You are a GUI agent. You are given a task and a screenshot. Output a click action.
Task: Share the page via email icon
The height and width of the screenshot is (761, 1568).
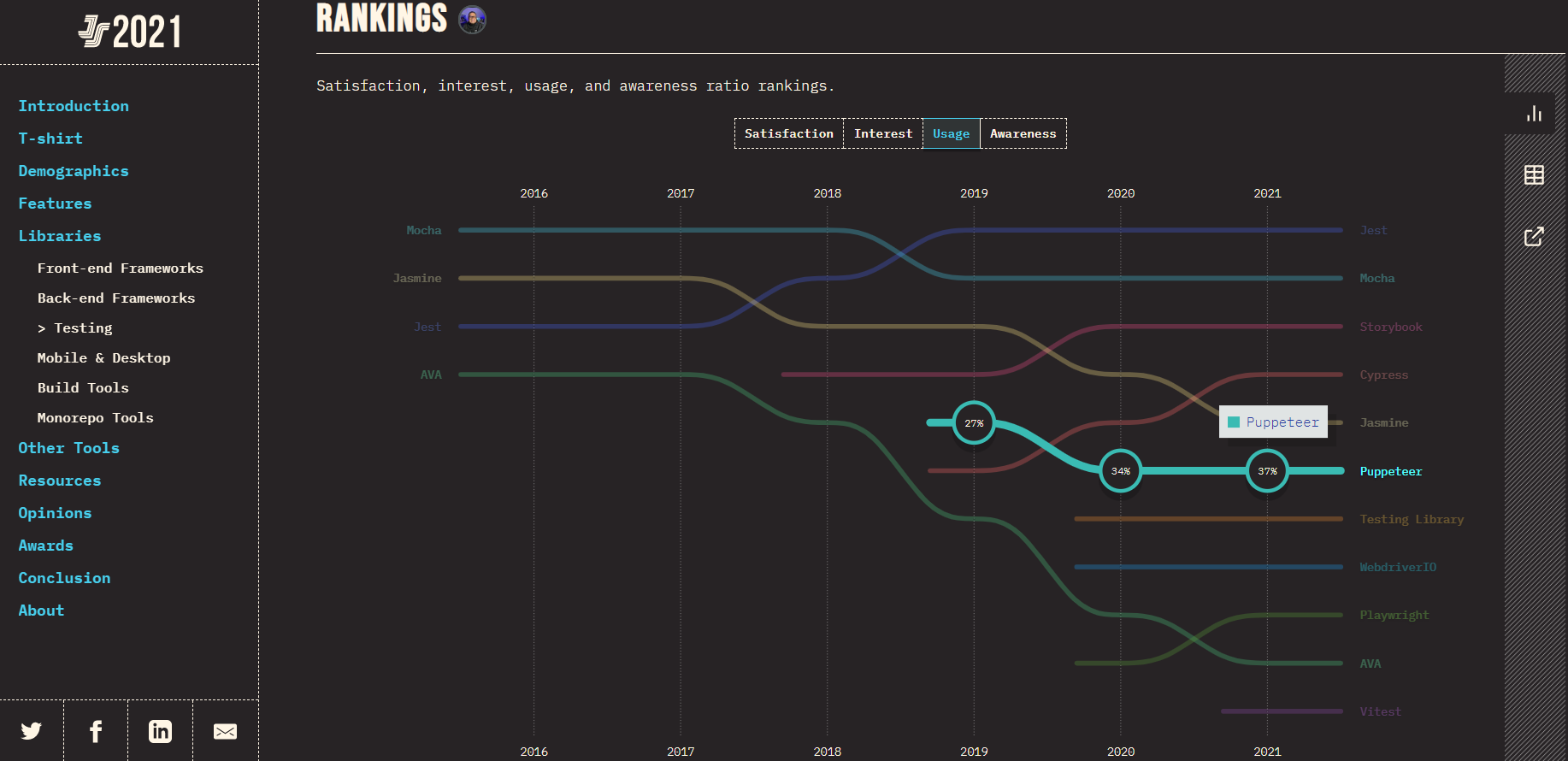pyautogui.click(x=225, y=731)
